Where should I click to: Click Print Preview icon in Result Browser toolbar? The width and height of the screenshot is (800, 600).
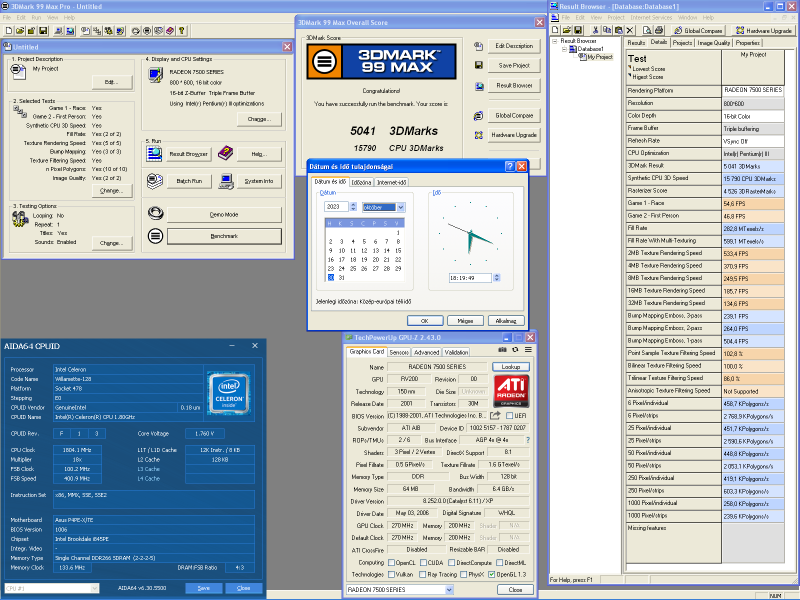[x=647, y=30]
